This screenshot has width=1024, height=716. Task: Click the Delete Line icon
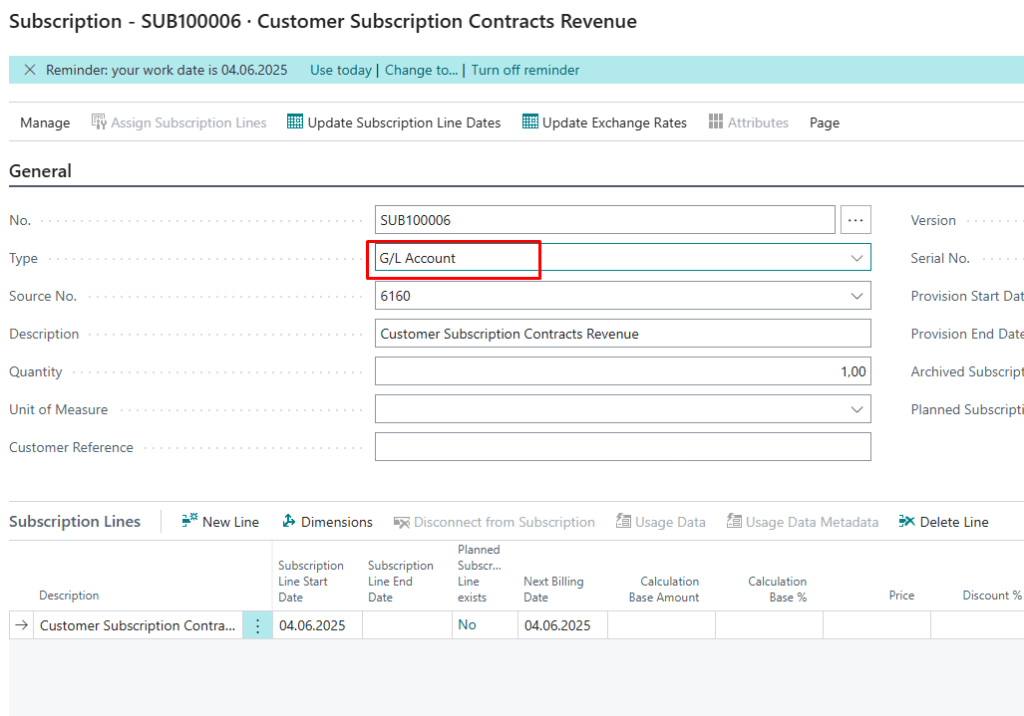pos(907,521)
